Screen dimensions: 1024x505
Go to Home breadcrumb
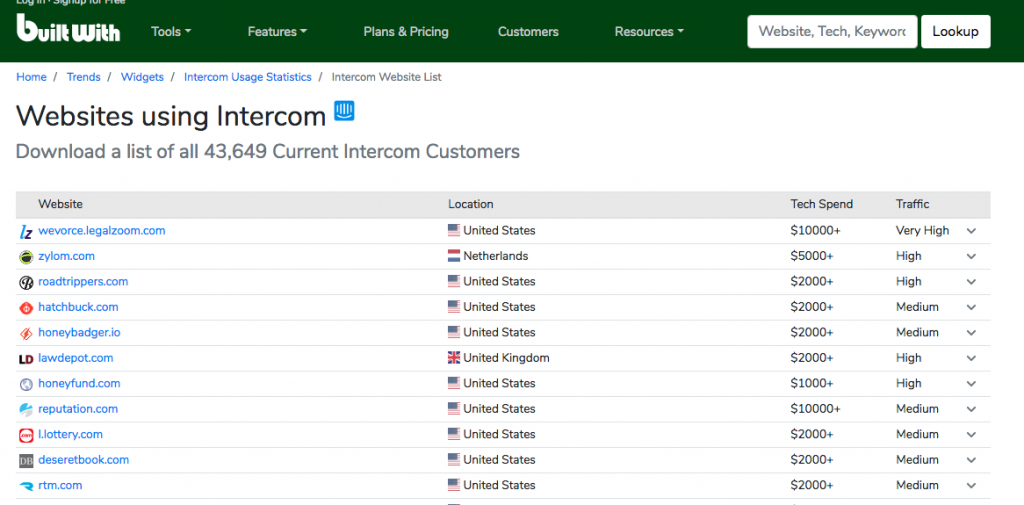pyautogui.click(x=31, y=77)
